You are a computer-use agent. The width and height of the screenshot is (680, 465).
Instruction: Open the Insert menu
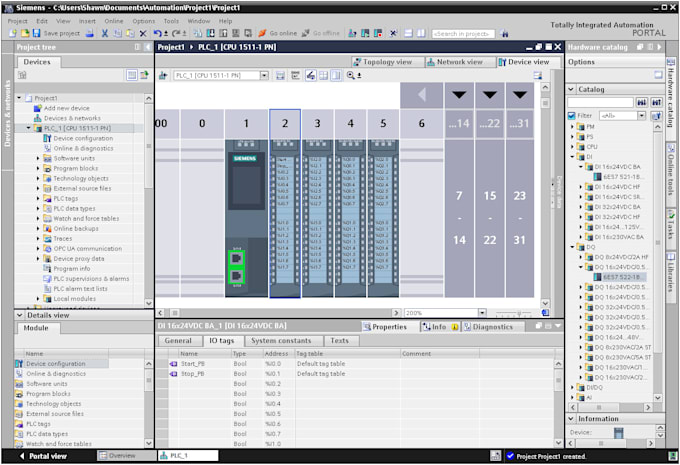point(87,21)
